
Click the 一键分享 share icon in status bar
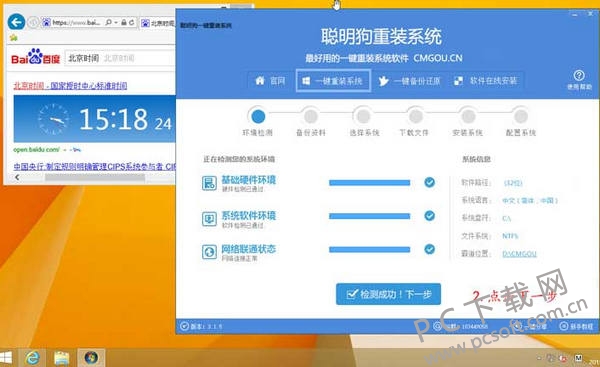(518, 326)
